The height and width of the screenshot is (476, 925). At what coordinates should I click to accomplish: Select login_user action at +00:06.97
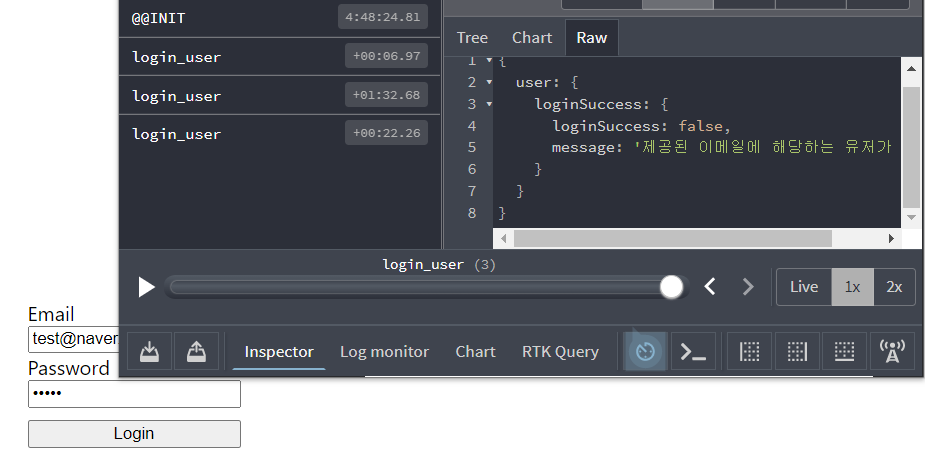(x=280, y=57)
